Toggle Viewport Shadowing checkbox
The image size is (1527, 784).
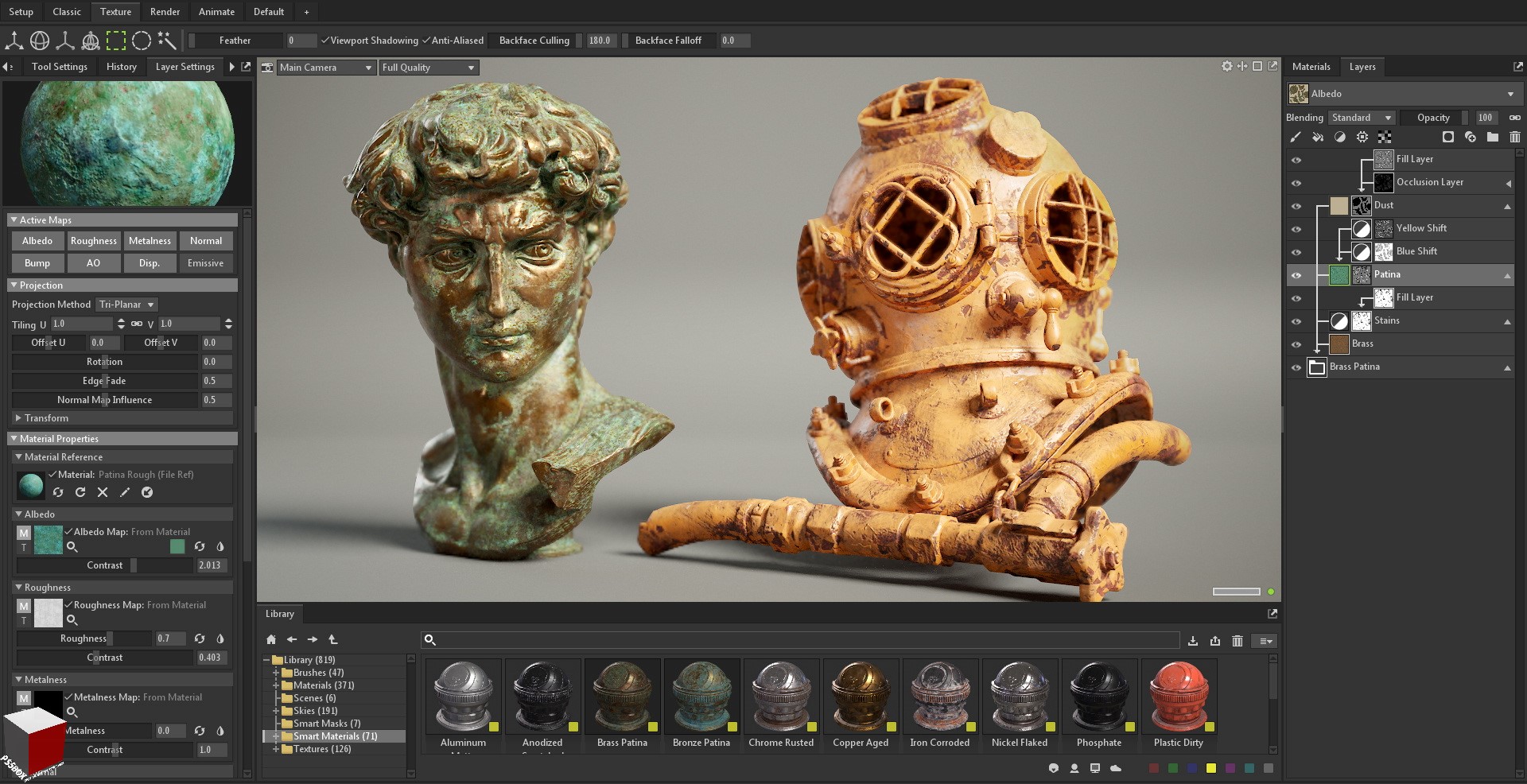point(324,40)
